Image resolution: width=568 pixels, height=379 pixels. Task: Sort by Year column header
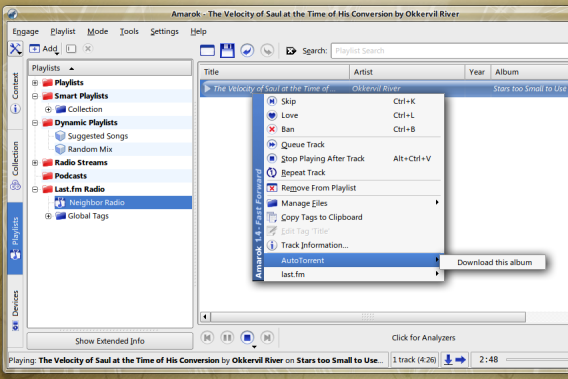[x=477, y=72]
